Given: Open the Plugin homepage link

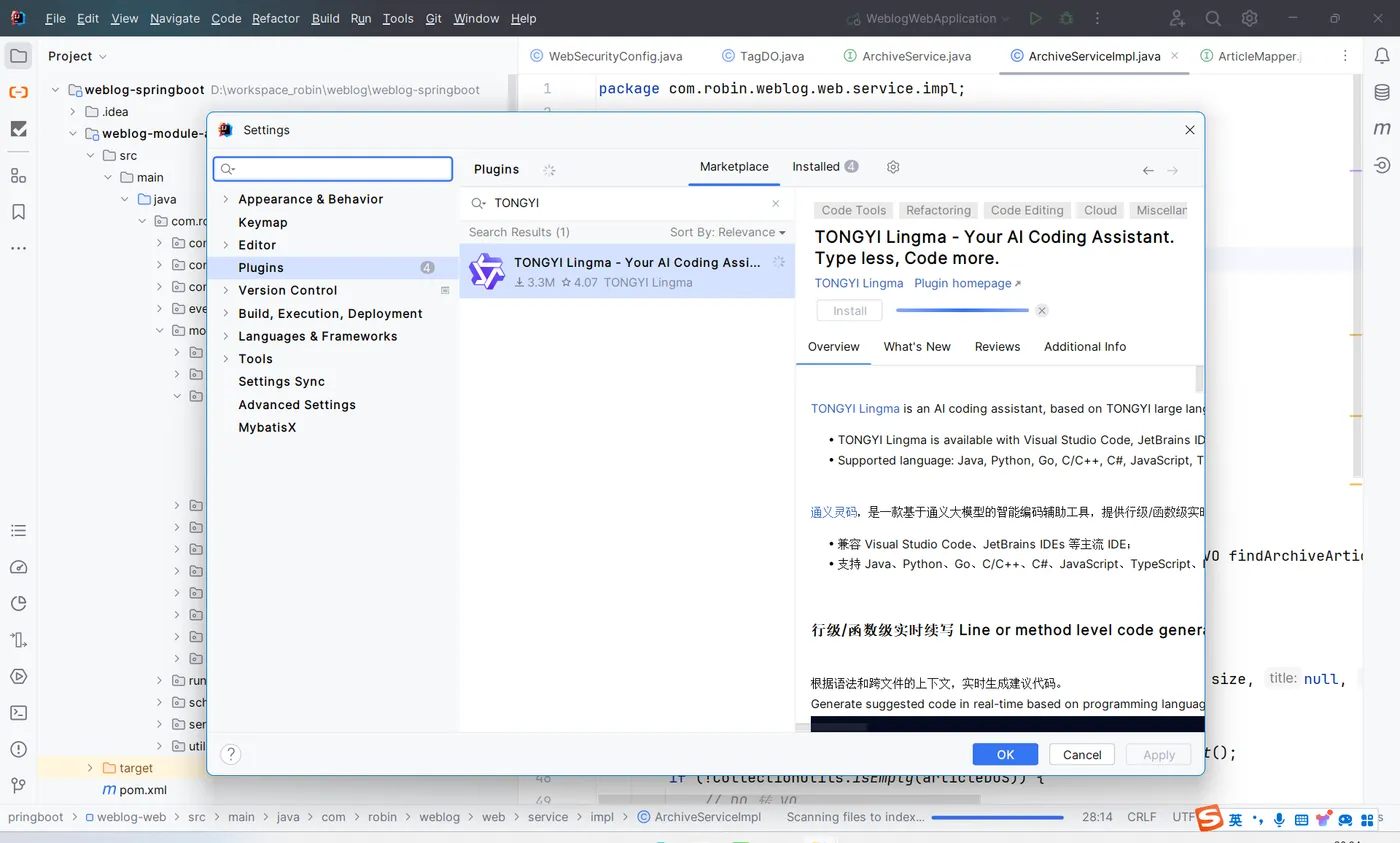Looking at the screenshot, I should click(967, 284).
